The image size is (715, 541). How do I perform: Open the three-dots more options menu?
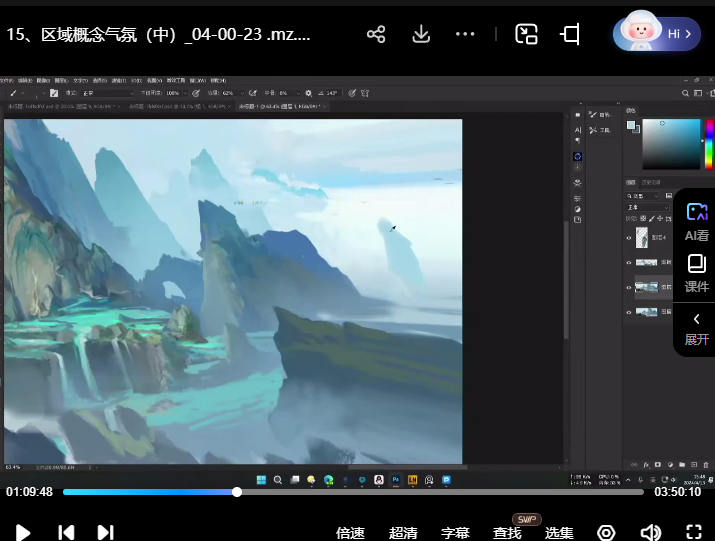465,34
